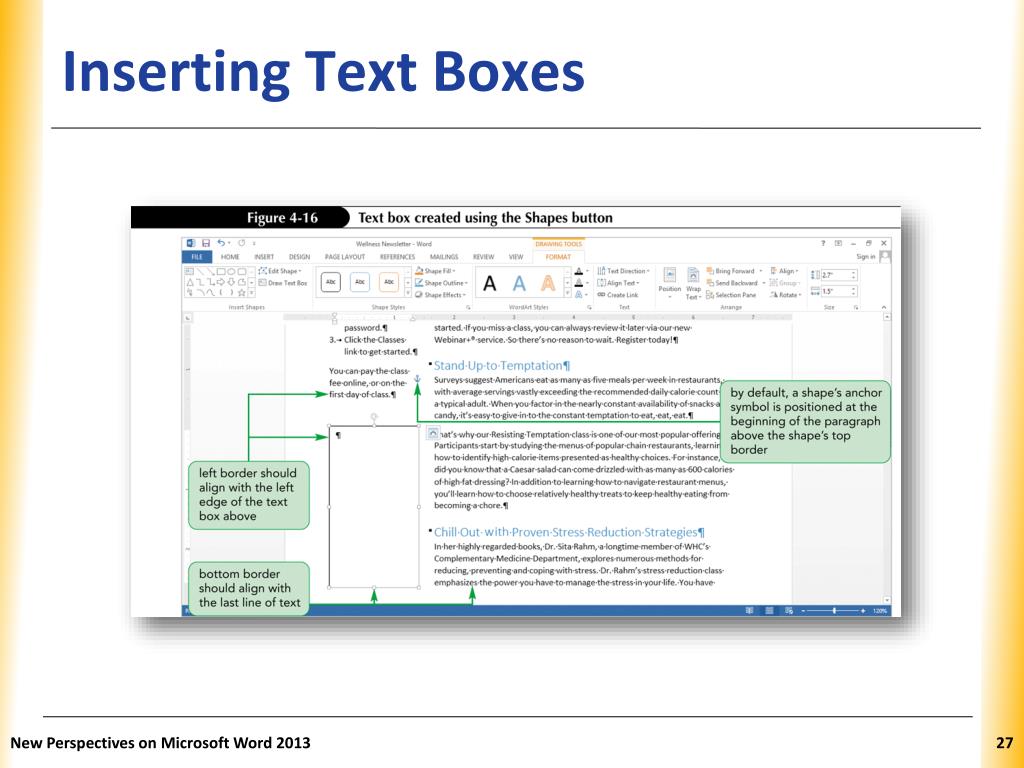Open the Selection Pane

(731, 295)
